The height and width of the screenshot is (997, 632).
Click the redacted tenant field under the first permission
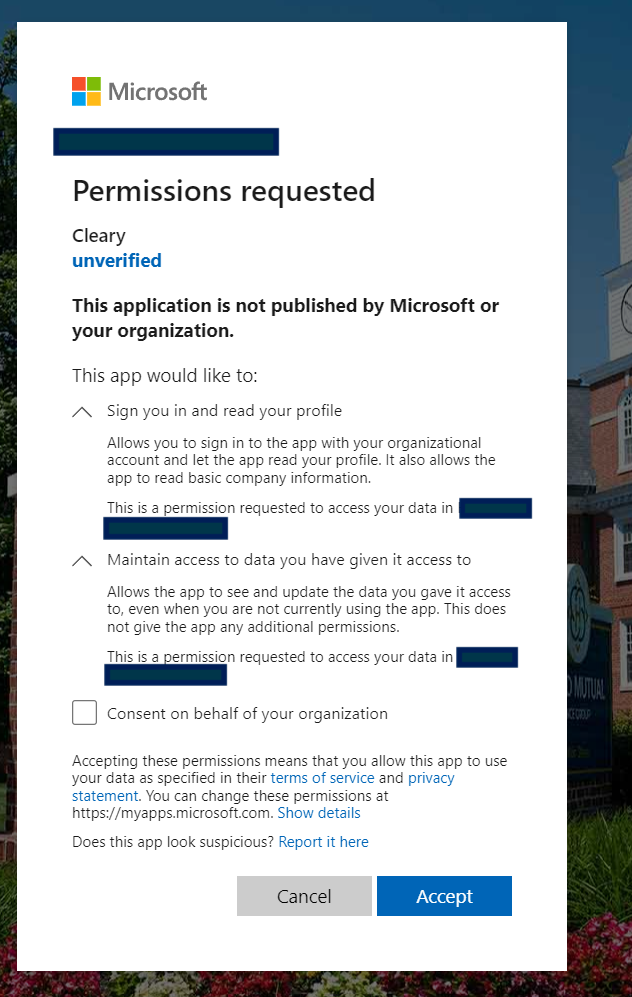[x=494, y=508]
